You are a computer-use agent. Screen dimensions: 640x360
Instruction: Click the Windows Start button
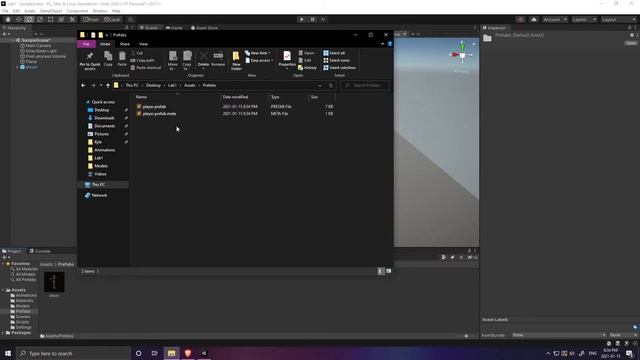pos(8,353)
